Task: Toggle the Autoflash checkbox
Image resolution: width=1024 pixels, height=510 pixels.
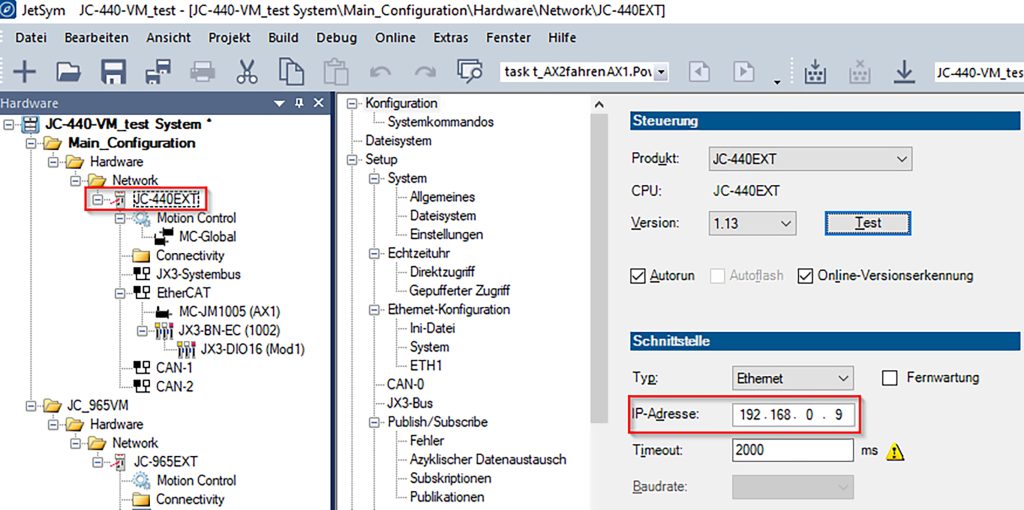Action: 718,276
